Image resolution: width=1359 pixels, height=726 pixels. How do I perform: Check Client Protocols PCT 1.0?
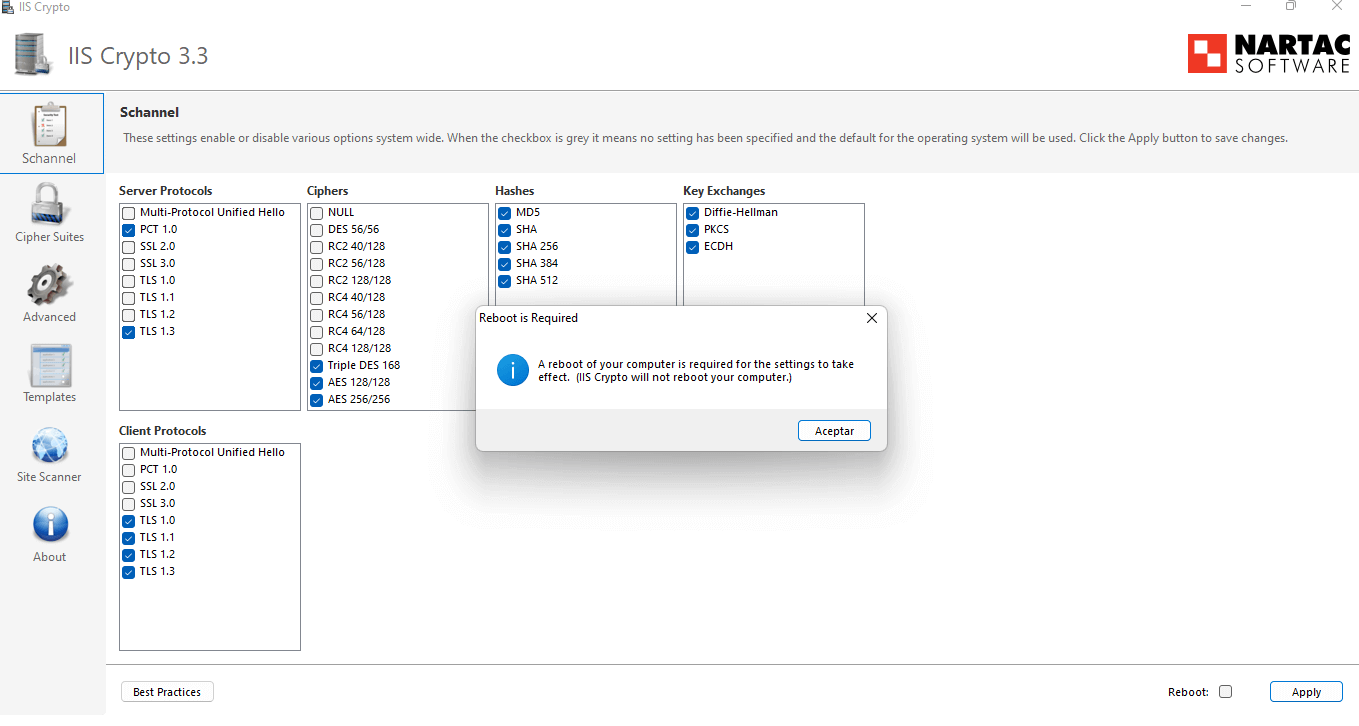128,470
